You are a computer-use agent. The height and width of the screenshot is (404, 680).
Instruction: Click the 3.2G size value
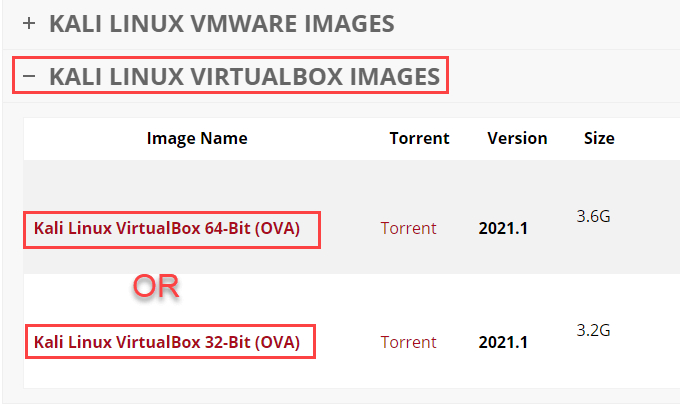click(594, 329)
